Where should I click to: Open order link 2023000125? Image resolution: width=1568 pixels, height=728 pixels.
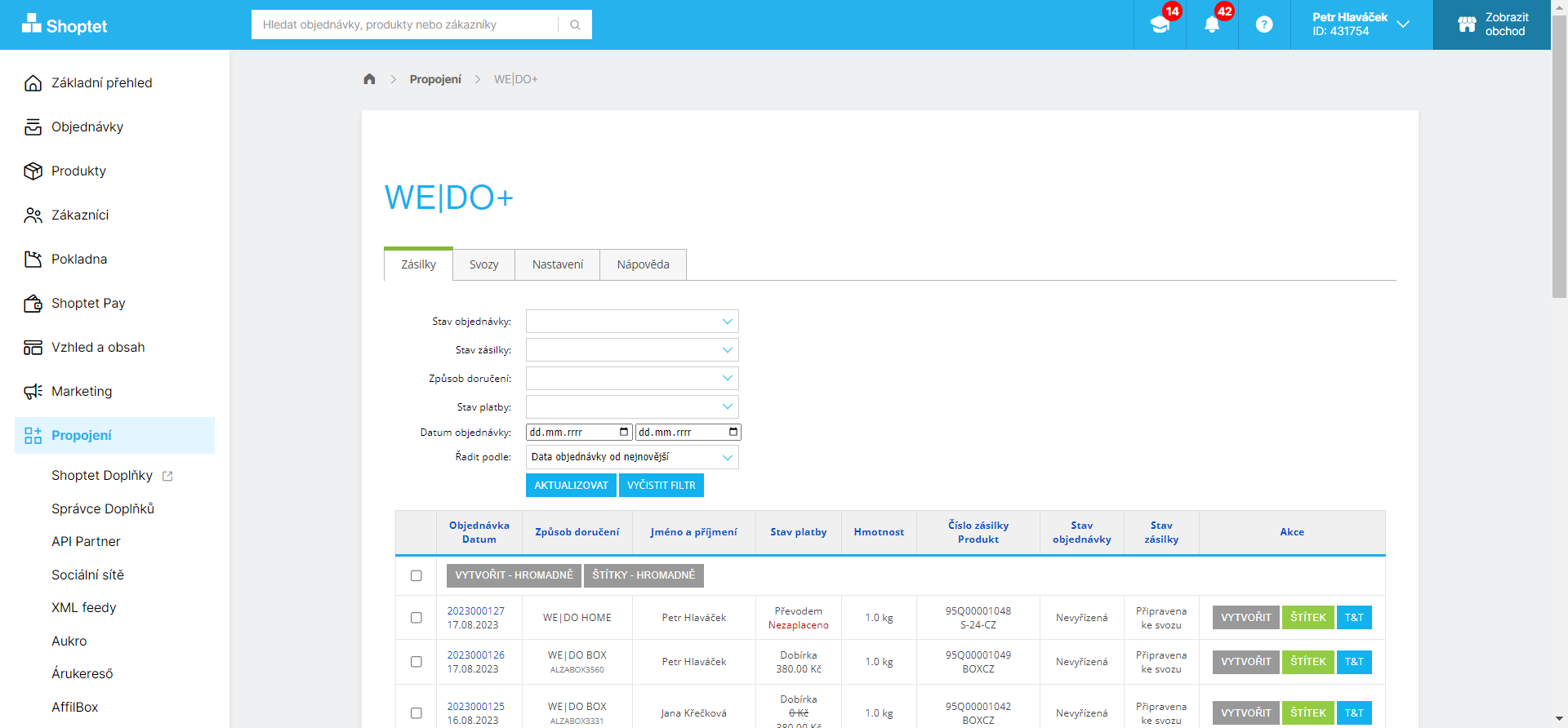[476, 707]
